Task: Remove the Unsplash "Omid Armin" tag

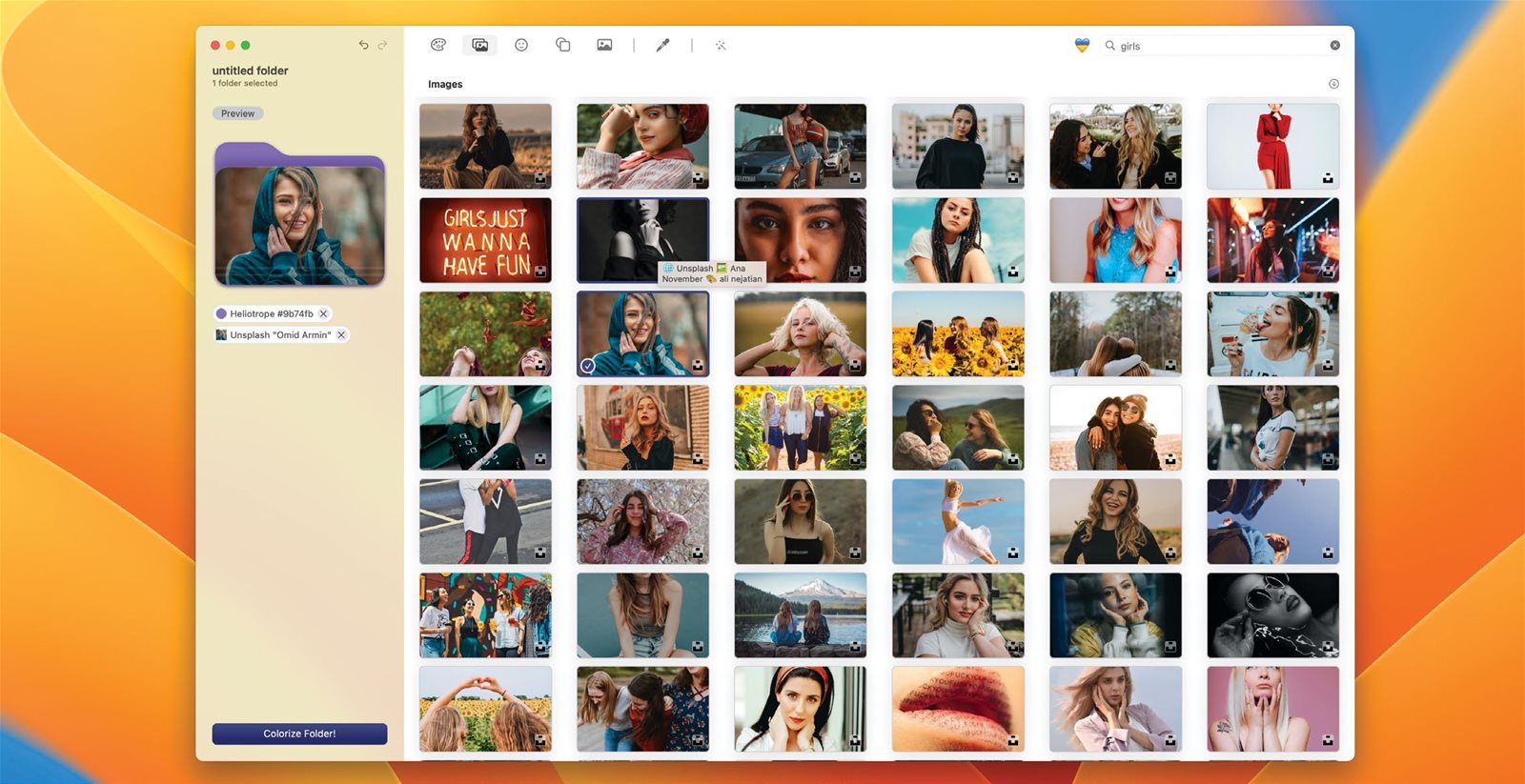Action: click(x=341, y=334)
